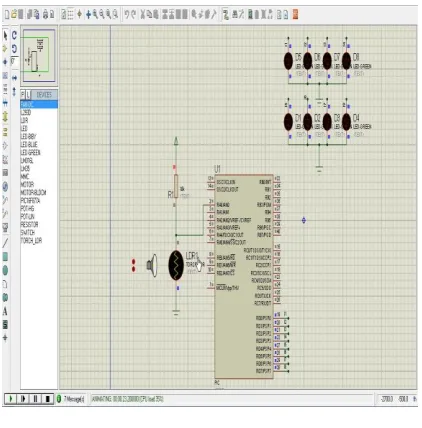Click LED D5 on the schematic

[x=288, y=61]
